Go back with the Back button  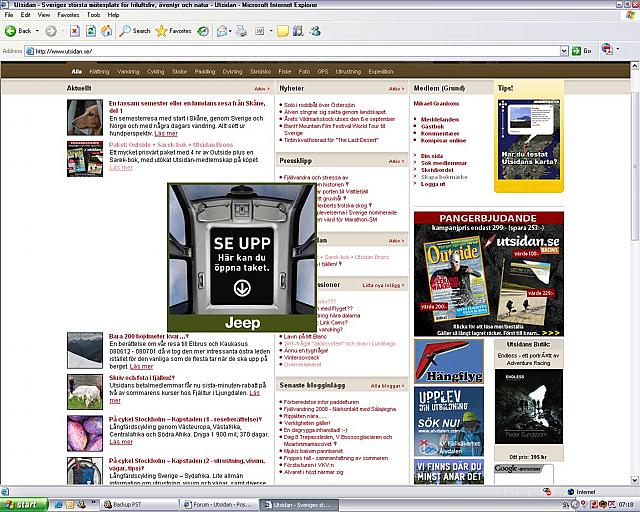point(18,31)
